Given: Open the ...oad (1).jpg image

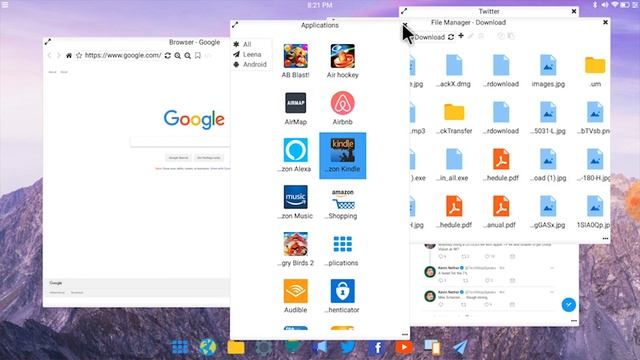Looking at the screenshot, I should 548,164.
